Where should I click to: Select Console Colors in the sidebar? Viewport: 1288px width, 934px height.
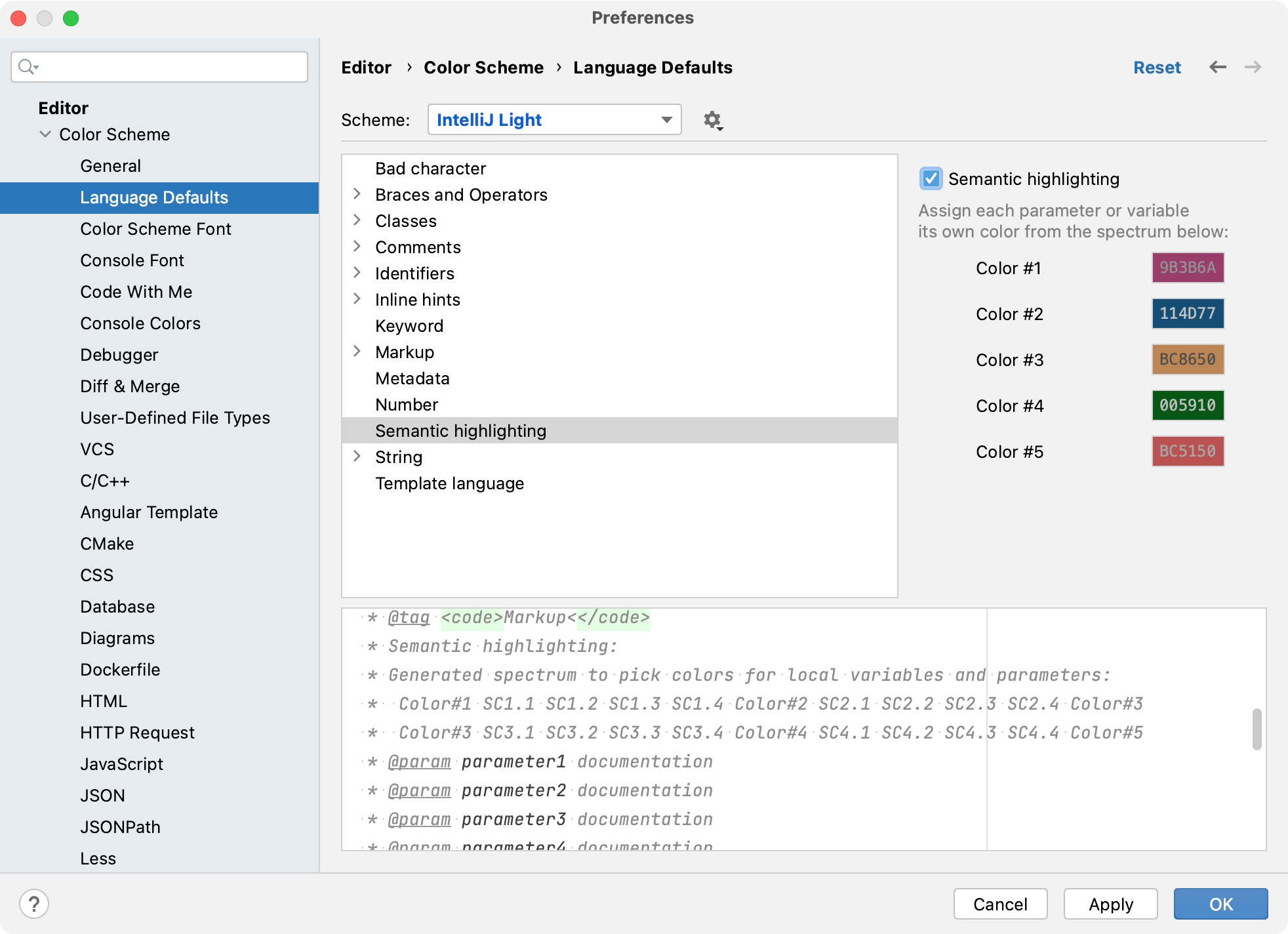point(140,323)
